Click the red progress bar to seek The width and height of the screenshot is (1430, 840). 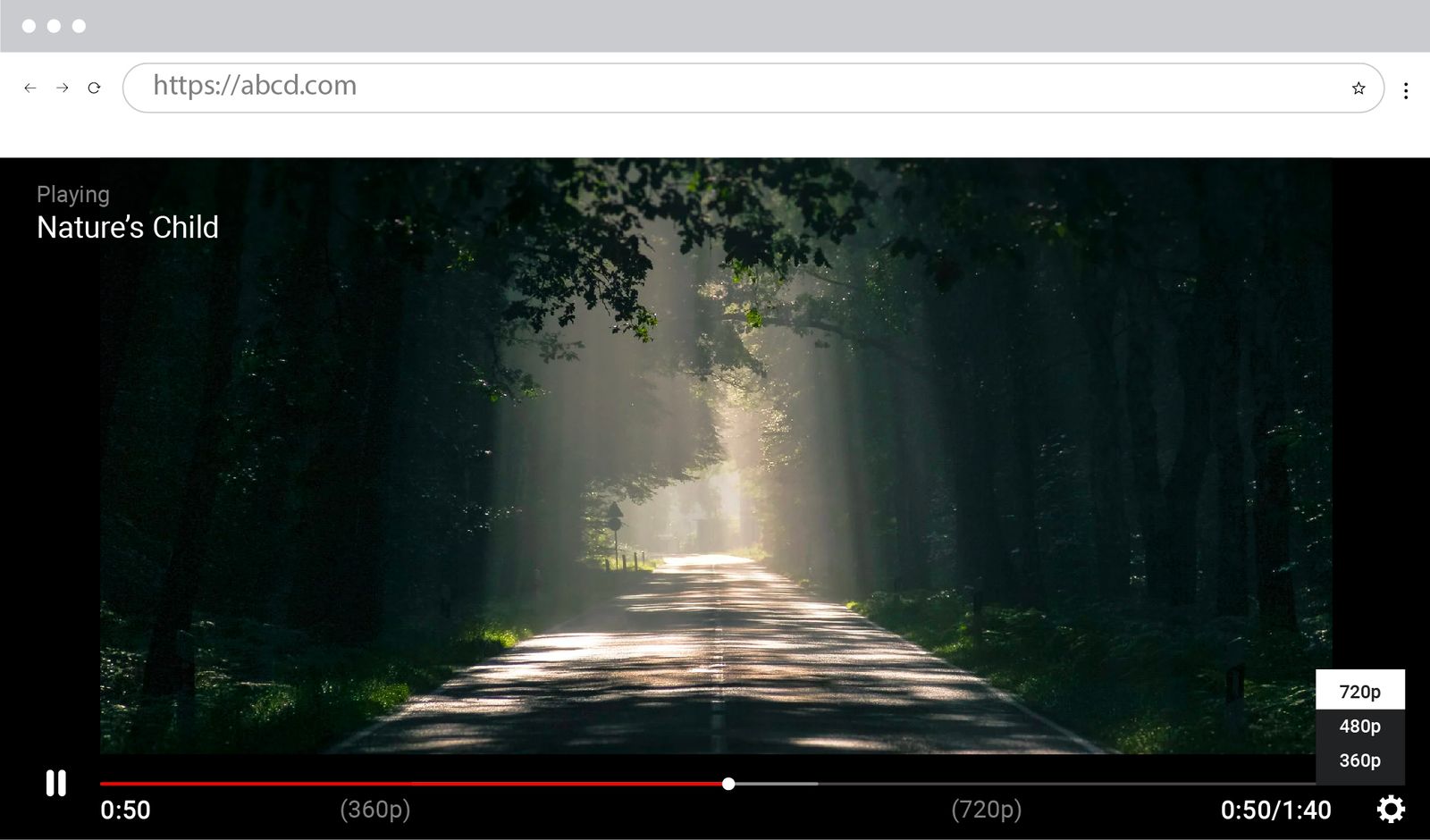click(x=402, y=784)
